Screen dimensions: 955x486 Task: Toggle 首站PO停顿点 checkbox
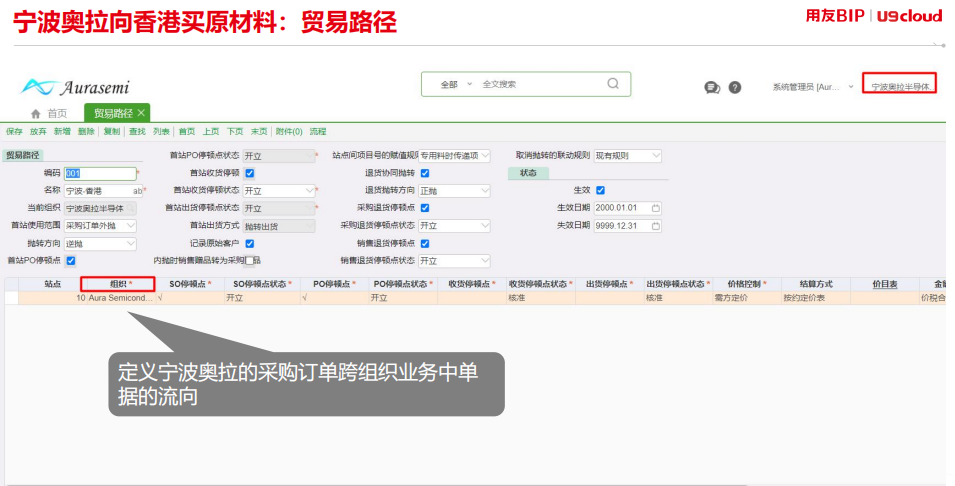tap(71, 261)
